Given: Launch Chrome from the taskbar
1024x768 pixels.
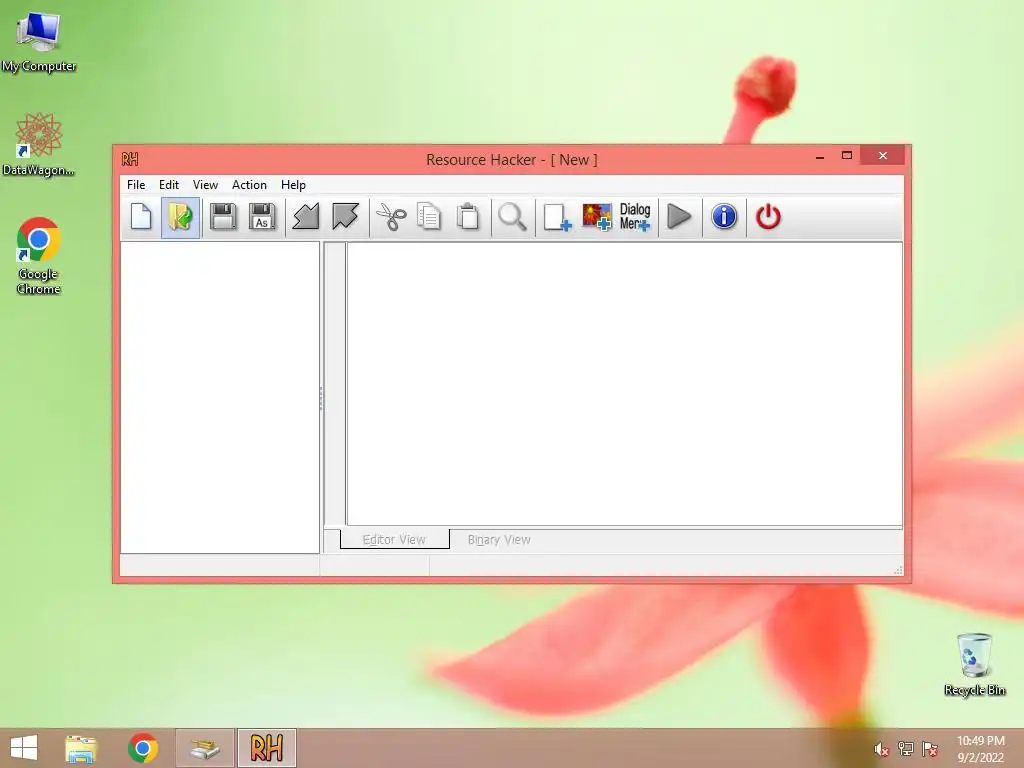Looking at the screenshot, I should 142,748.
